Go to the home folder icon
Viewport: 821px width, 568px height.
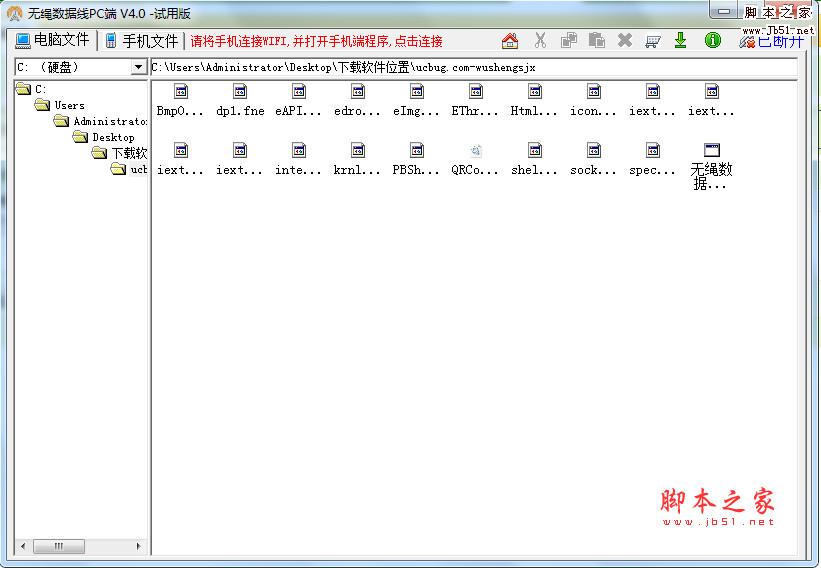click(509, 40)
